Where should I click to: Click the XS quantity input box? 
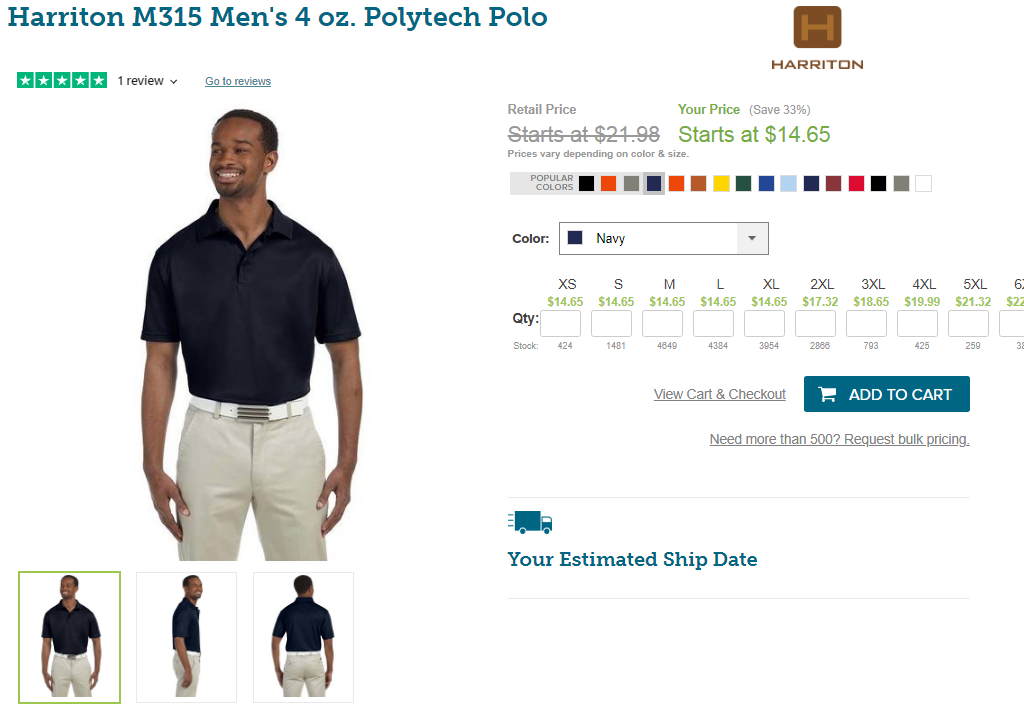[560, 323]
